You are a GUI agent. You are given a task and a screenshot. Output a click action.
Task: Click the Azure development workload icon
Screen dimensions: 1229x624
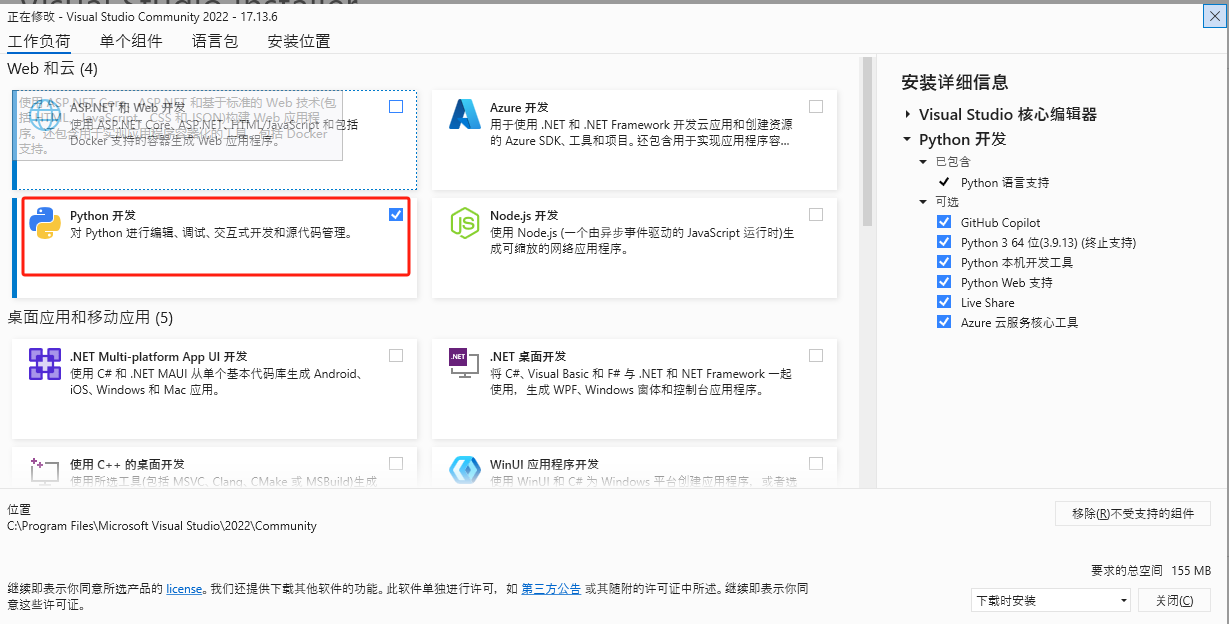click(x=465, y=114)
